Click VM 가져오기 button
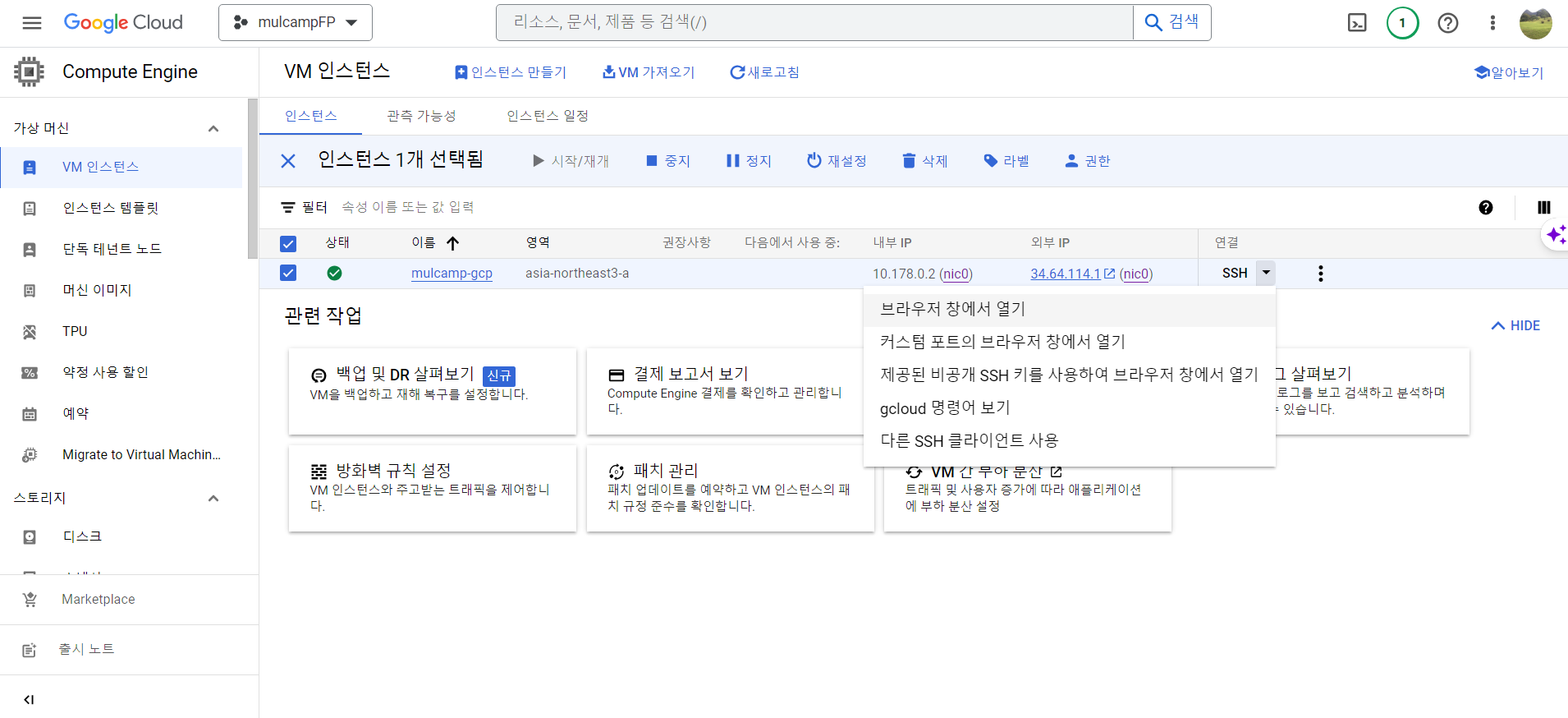The width and height of the screenshot is (1568, 718). (x=649, y=72)
